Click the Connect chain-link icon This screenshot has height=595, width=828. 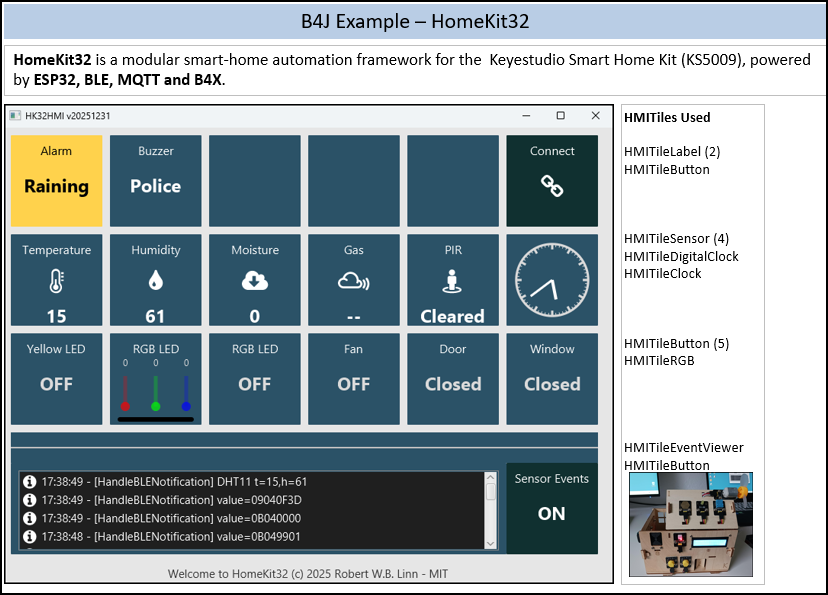pyautogui.click(x=552, y=186)
